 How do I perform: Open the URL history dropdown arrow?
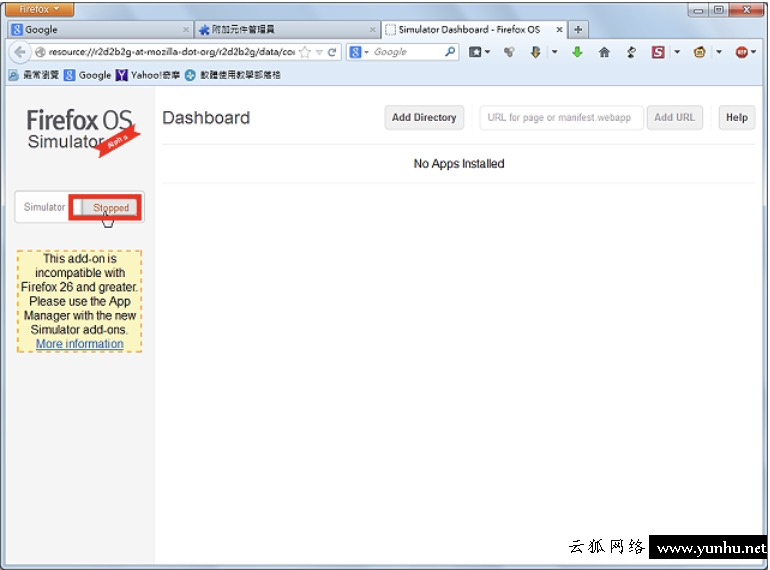click(x=319, y=52)
